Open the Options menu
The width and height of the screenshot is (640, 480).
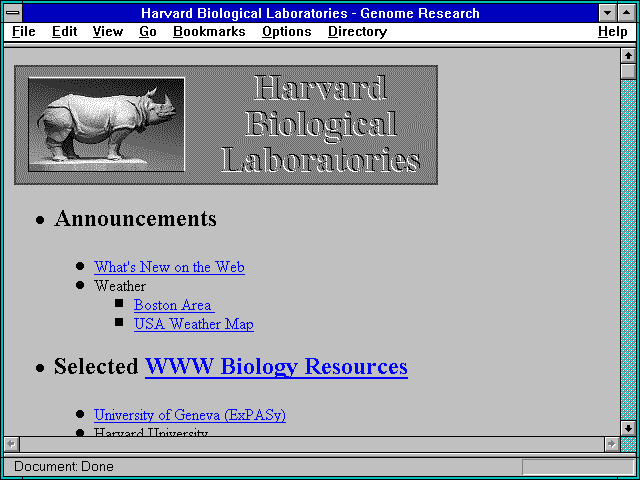click(287, 32)
